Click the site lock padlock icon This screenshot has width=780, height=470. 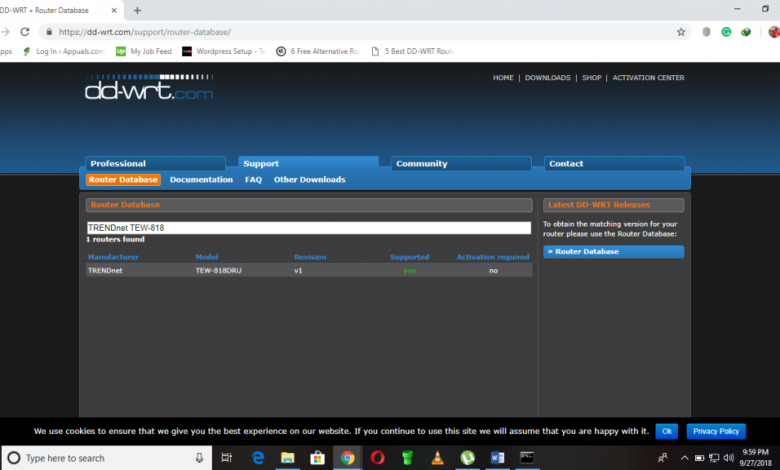(49, 32)
